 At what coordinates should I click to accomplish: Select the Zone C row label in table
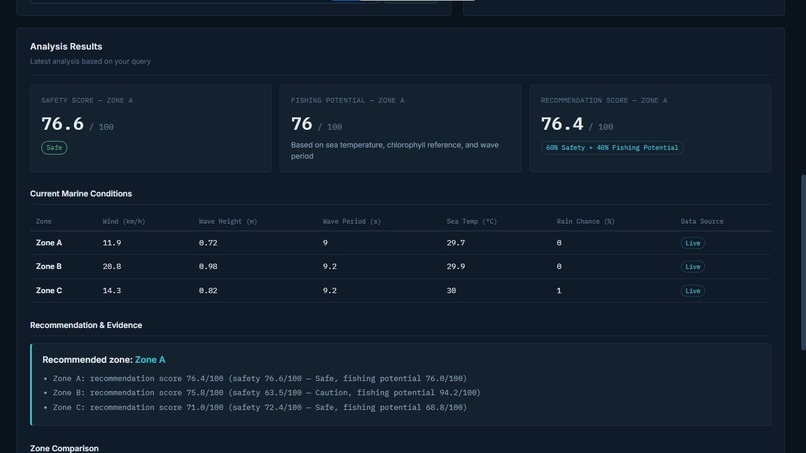[x=49, y=291]
